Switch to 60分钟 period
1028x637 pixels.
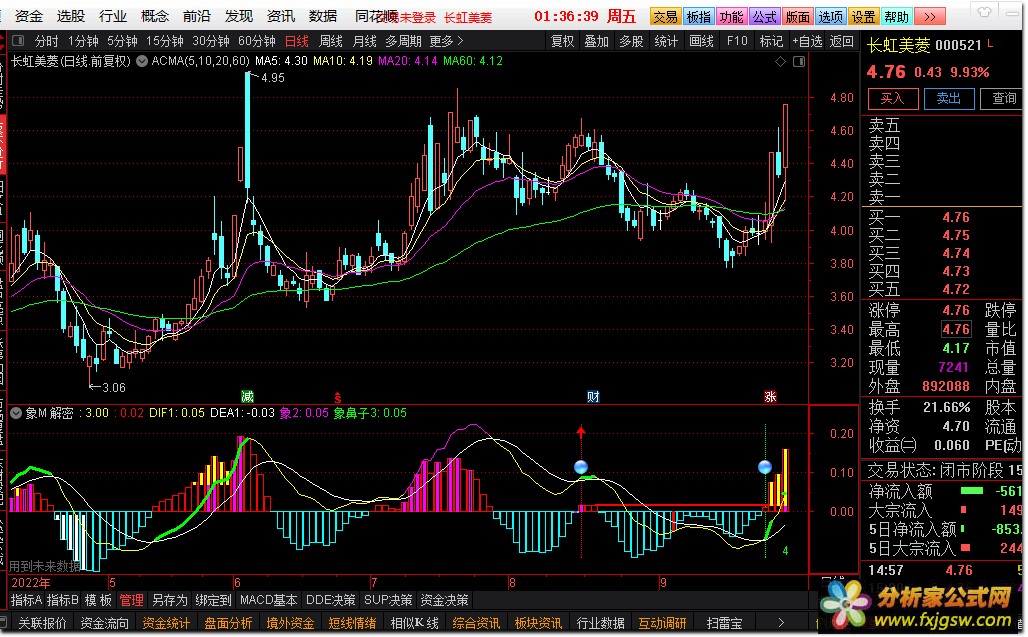256,41
